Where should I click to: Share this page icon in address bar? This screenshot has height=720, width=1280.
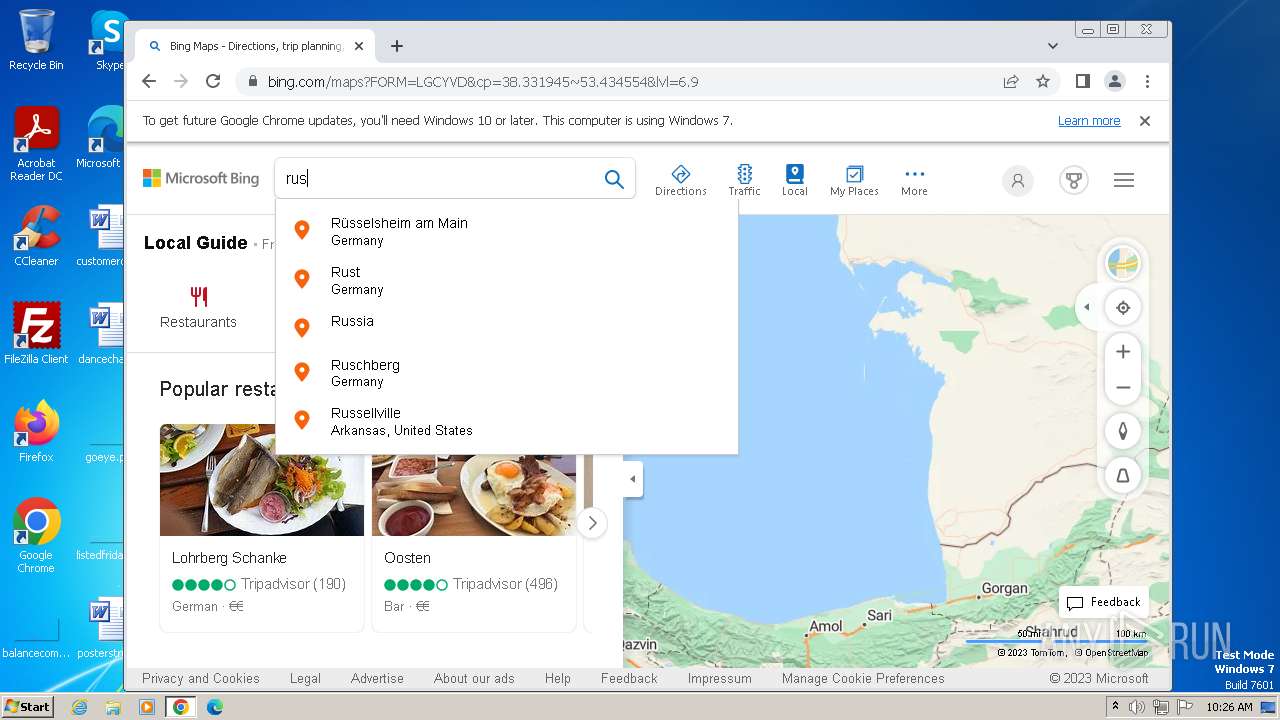pos(1011,82)
